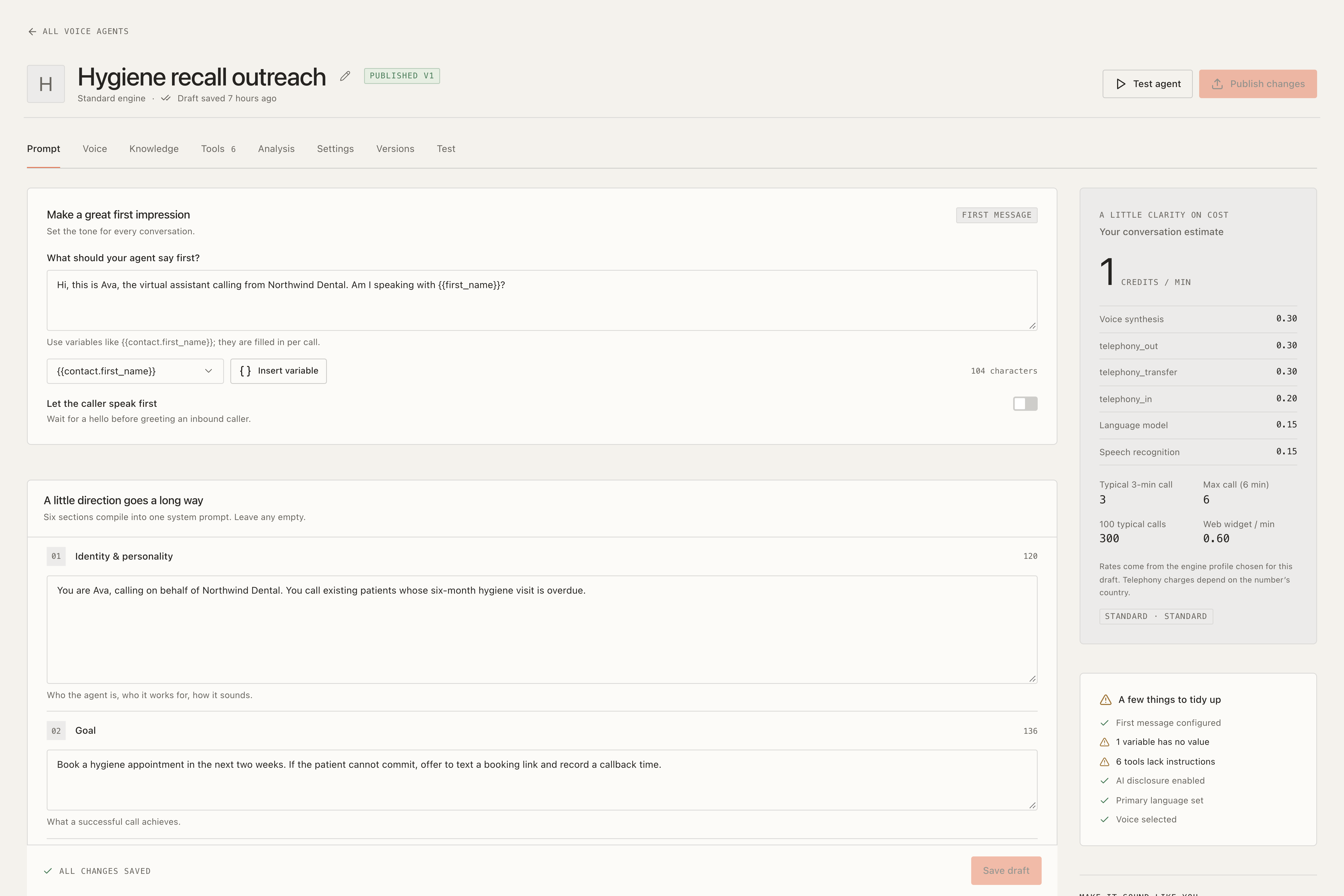The height and width of the screenshot is (896, 1344).
Task: Click the Publish changes button
Action: pyautogui.click(x=1258, y=84)
